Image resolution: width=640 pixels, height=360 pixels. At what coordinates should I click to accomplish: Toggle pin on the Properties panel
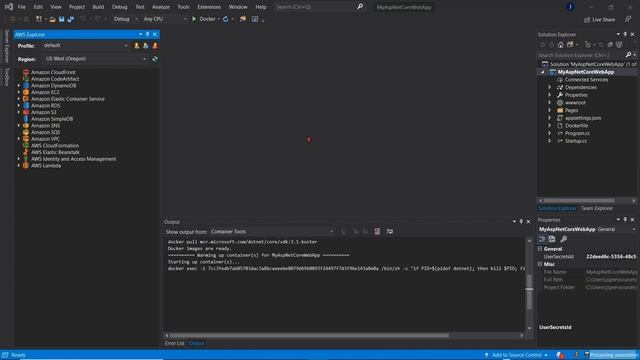coord(625,220)
